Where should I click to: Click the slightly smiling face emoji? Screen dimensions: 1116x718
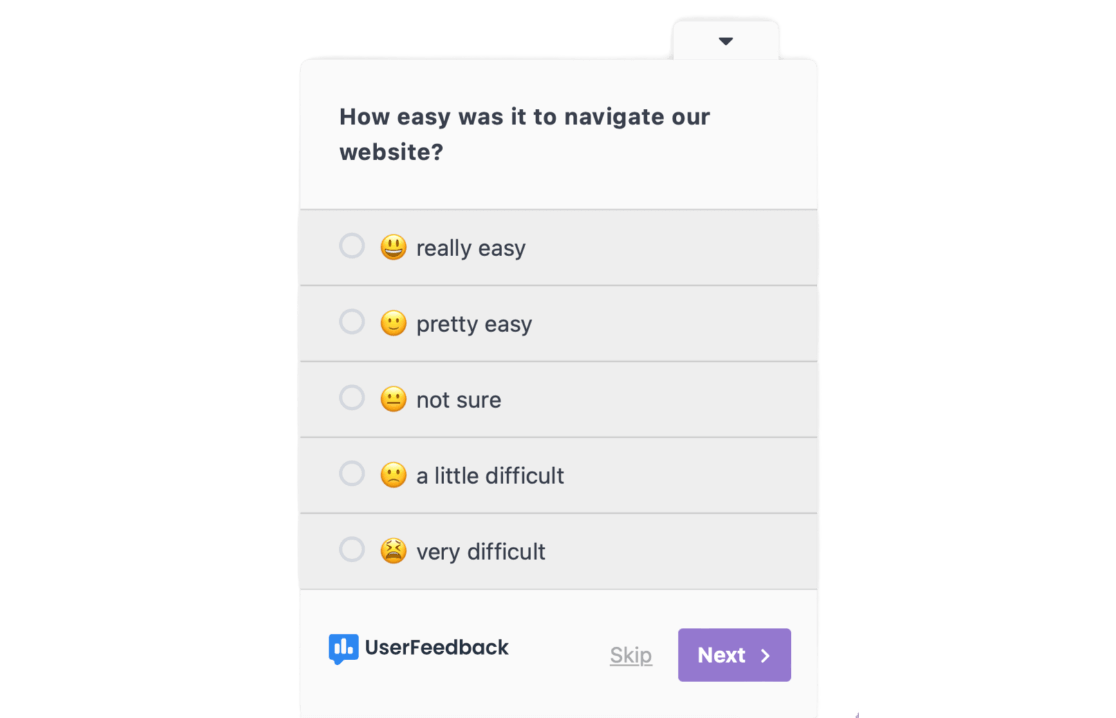tap(393, 323)
